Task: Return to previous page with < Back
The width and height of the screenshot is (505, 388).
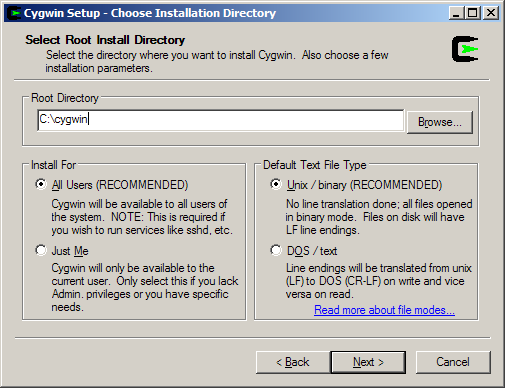Action: [x=293, y=362]
